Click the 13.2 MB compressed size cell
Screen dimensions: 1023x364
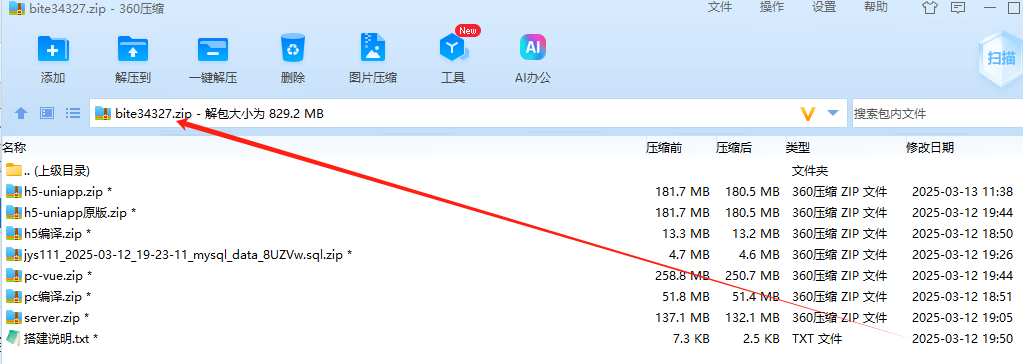(755, 234)
